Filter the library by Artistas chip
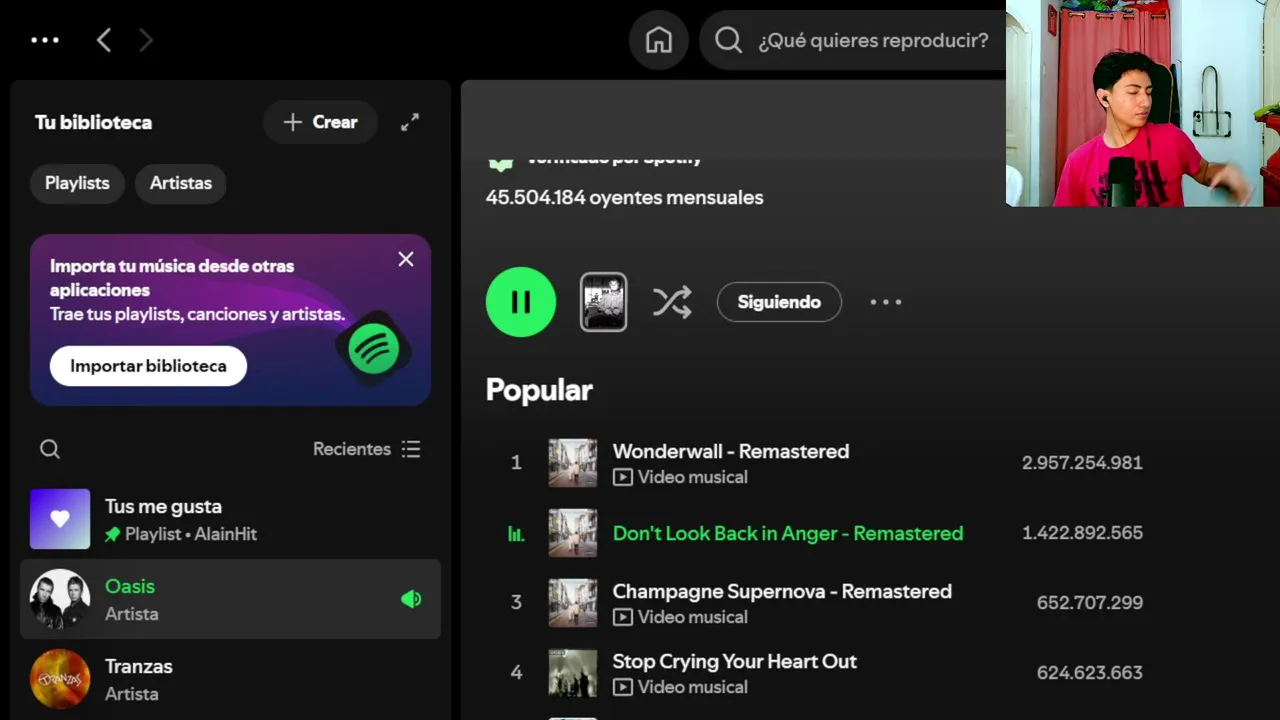1280x720 pixels. pos(181,183)
